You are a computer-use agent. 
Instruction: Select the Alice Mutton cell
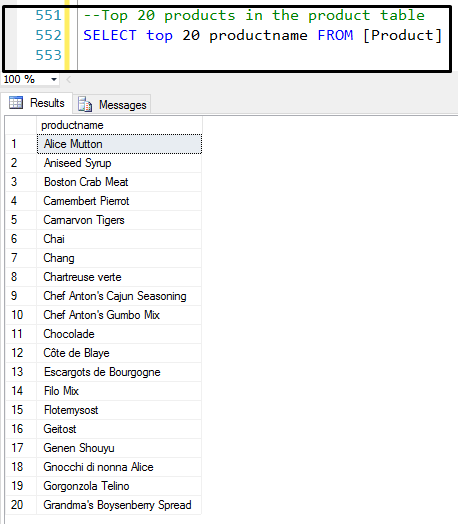click(119, 144)
